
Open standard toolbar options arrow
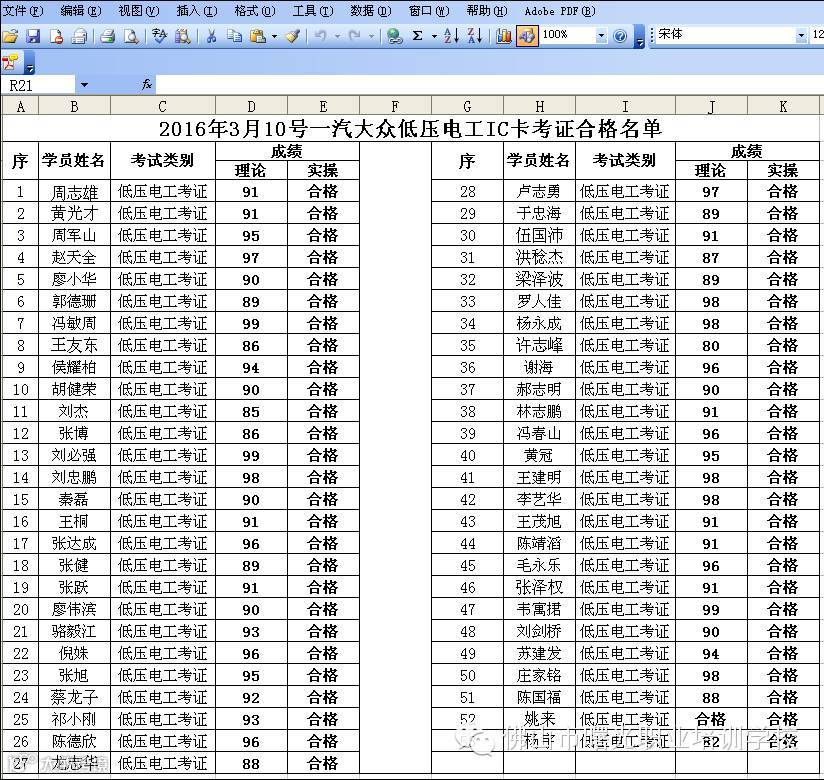tap(639, 36)
